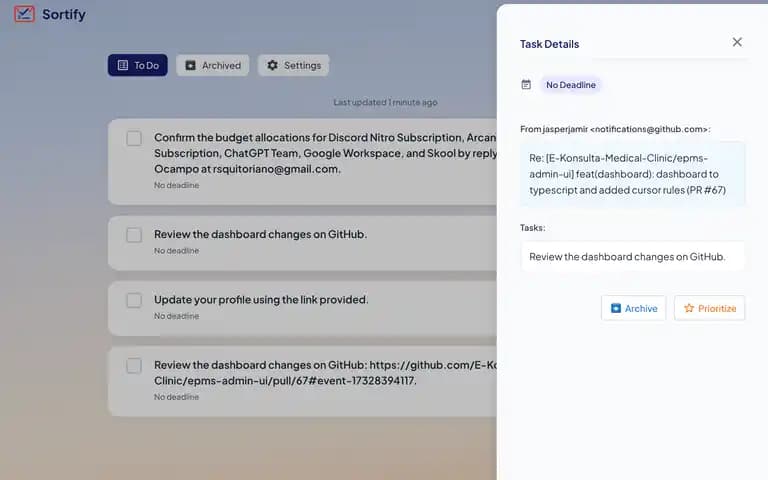Click the 'Tasks:' label
This screenshot has width=768, height=480.
click(x=532, y=228)
